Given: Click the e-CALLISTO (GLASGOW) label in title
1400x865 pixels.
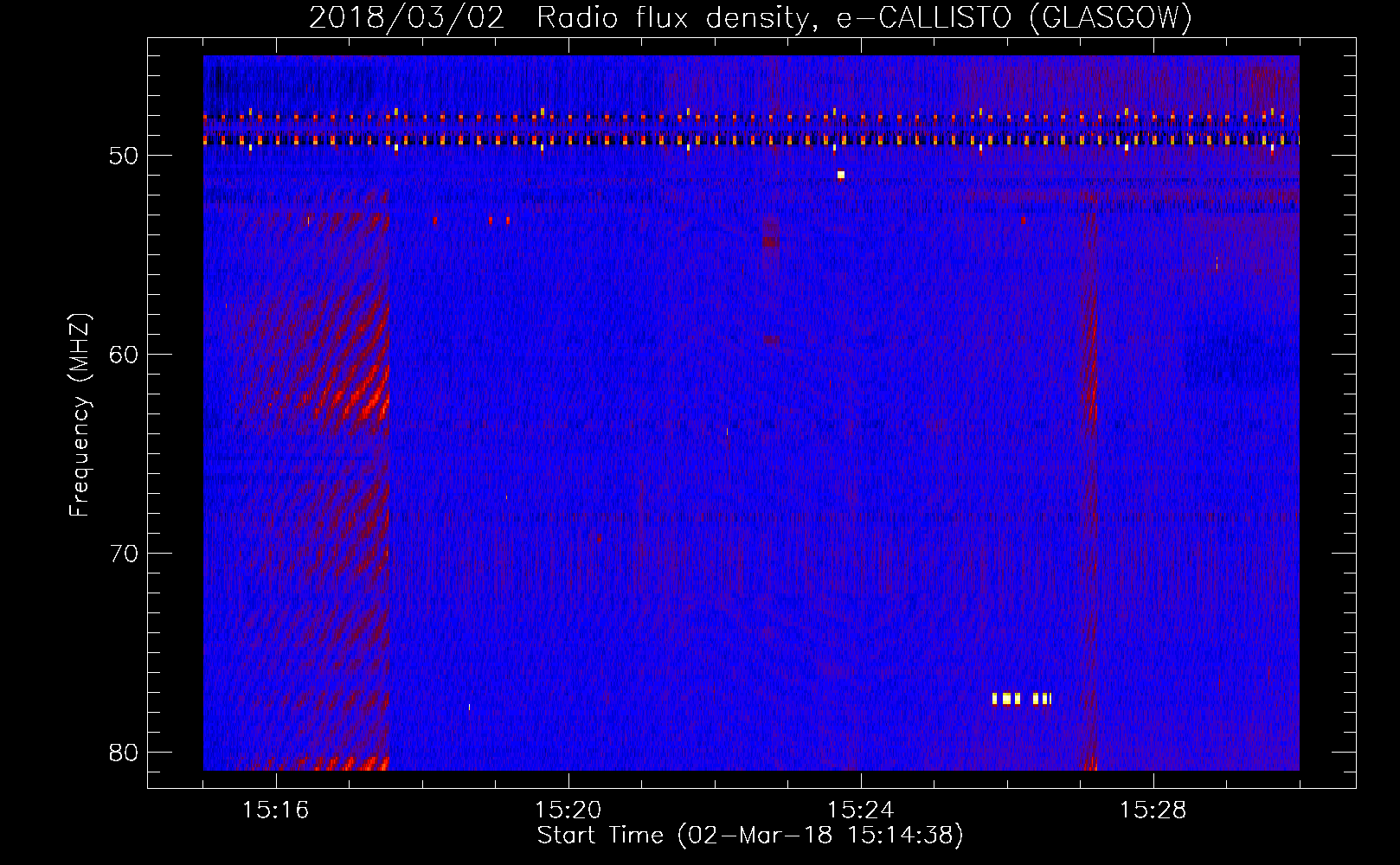Looking at the screenshot, I should 1014,17.
